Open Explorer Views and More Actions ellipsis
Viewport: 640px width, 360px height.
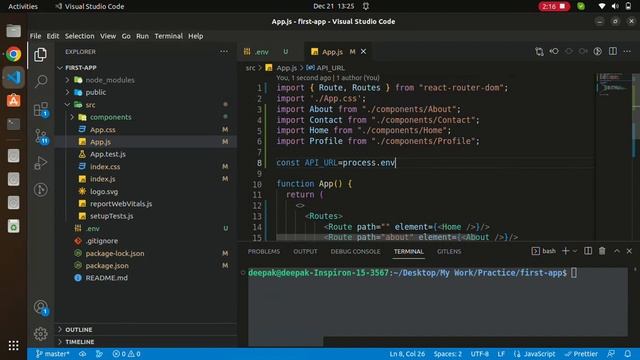pyautogui.click(x=224, y=51)
